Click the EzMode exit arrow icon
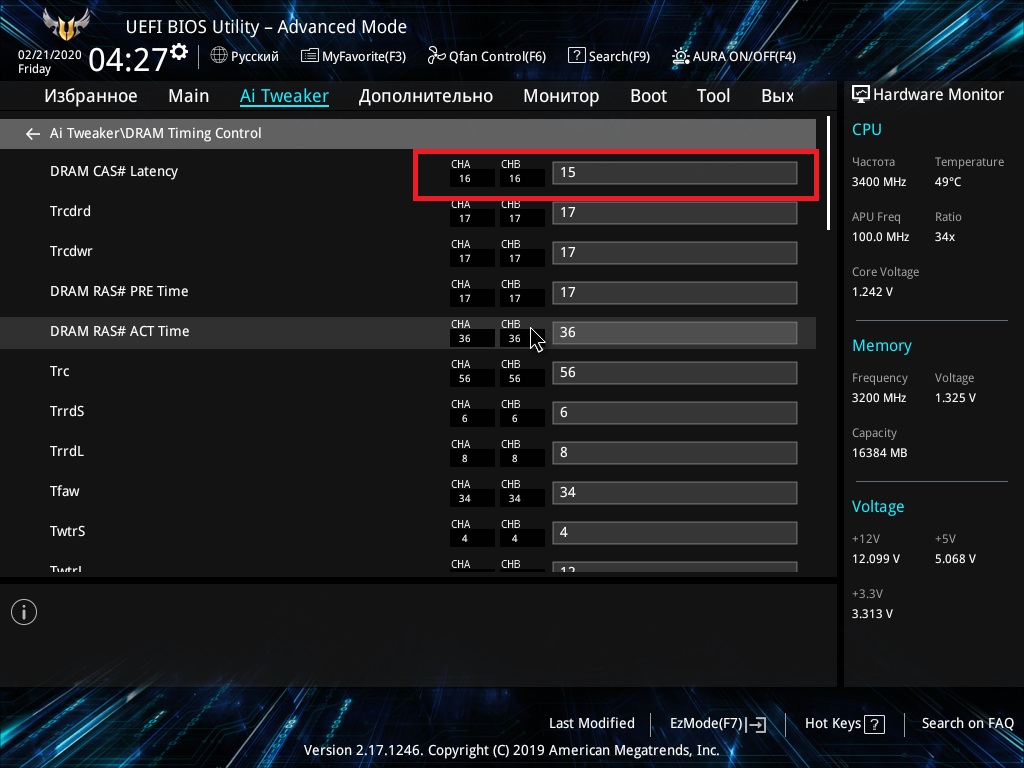Image resolution: width=1024 pixels, height=768 pixels. click(x=756, y=724)
